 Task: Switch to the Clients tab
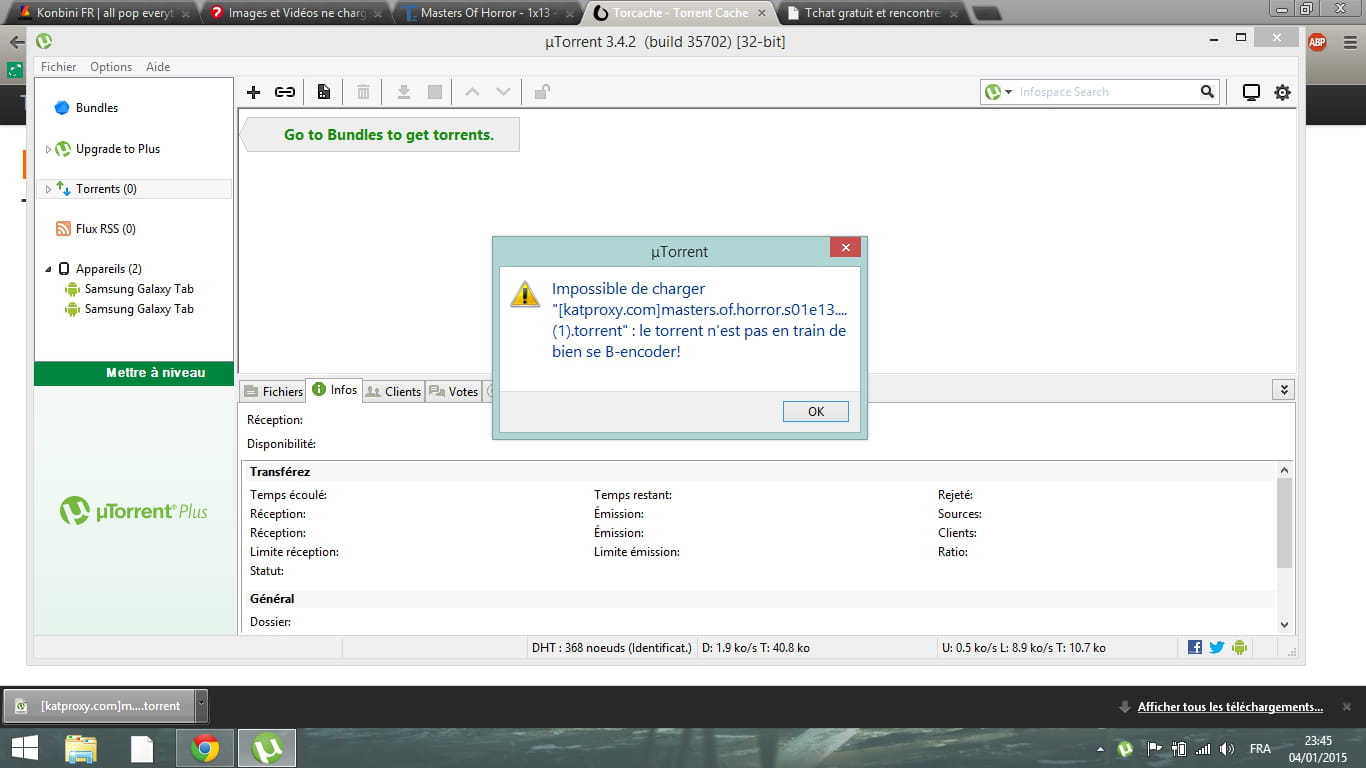tap(393, 392)
